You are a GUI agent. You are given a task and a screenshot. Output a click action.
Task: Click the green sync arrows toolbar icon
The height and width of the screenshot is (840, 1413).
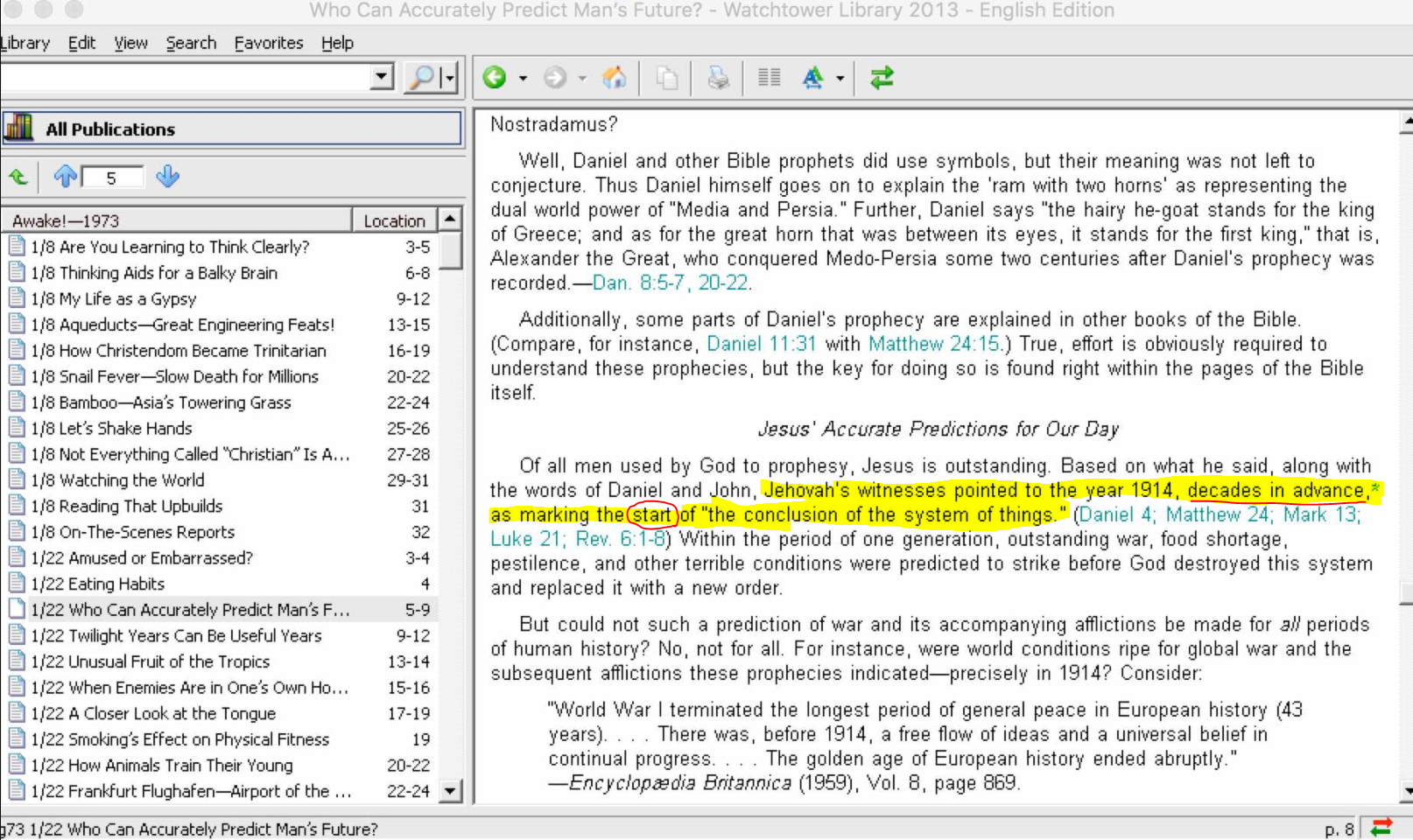coord(882,78)
